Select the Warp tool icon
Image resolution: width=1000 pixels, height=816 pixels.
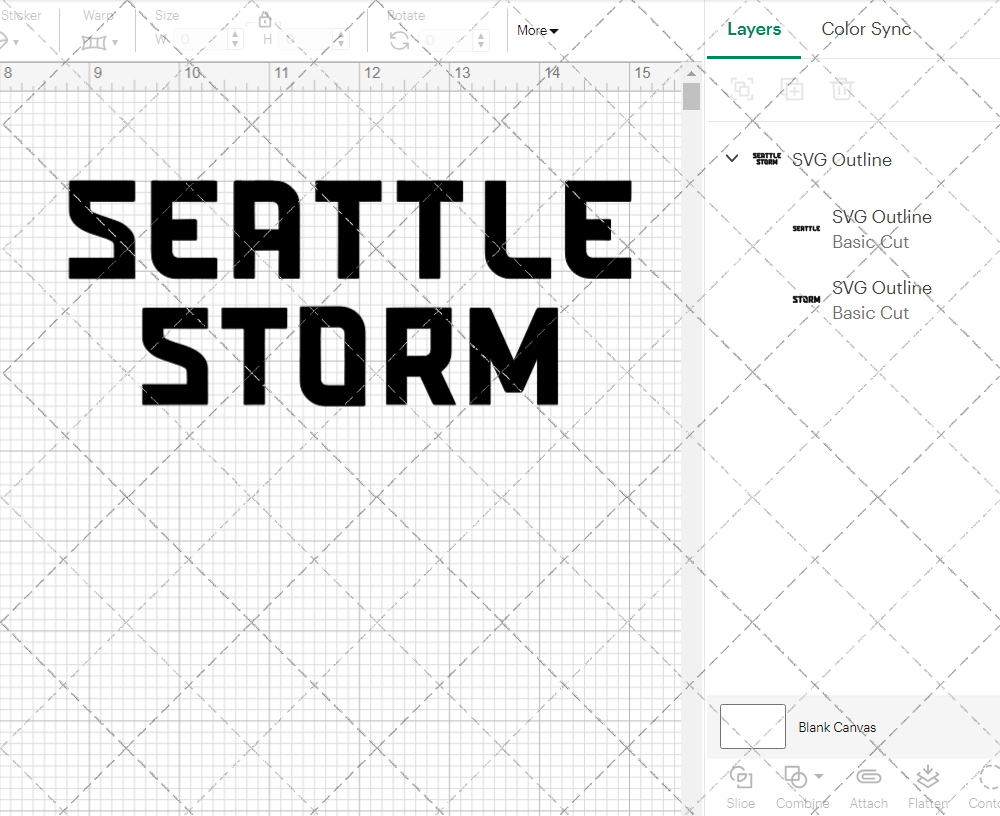[93, 41]
